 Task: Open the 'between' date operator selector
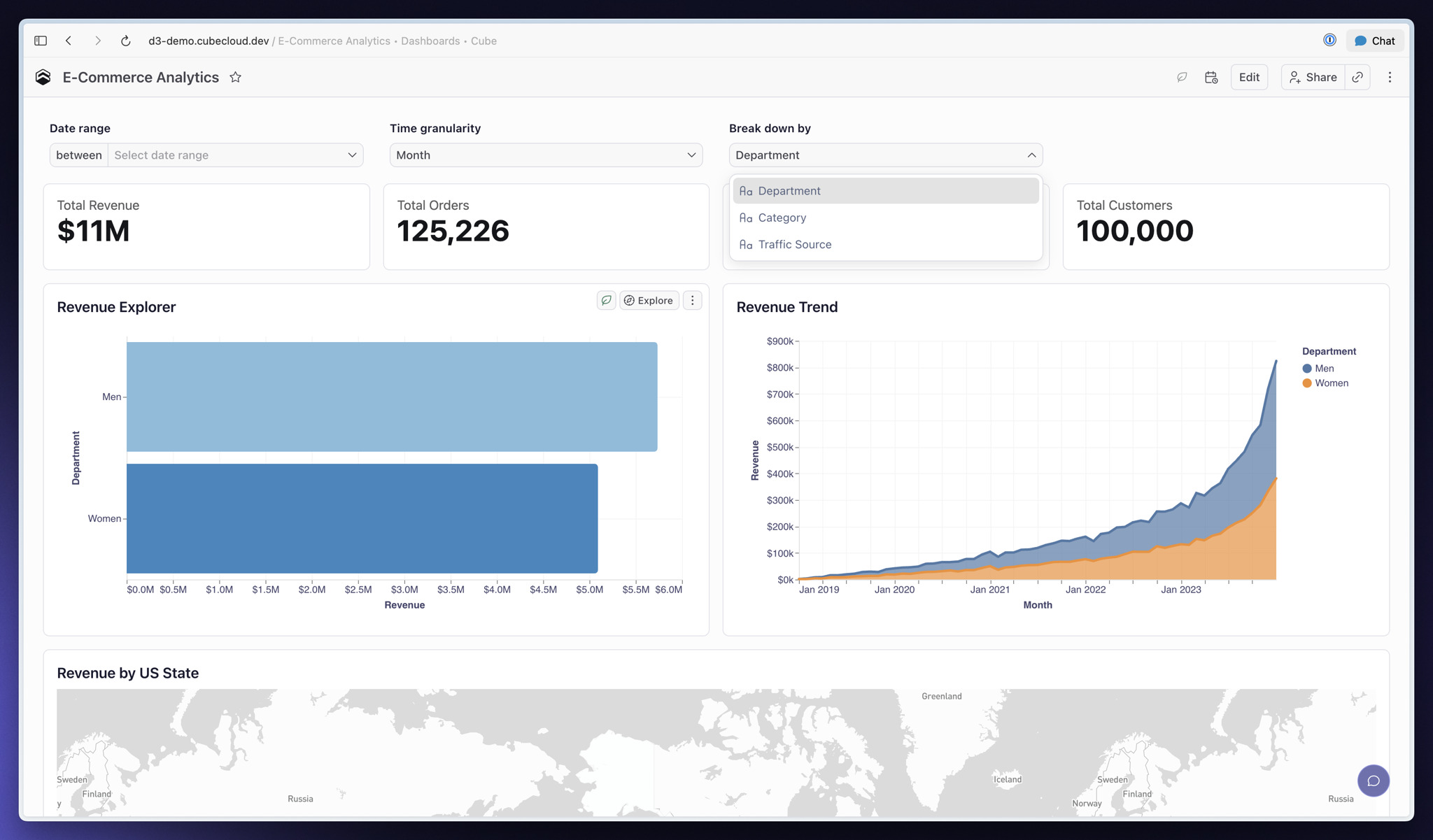click(78, 155)
